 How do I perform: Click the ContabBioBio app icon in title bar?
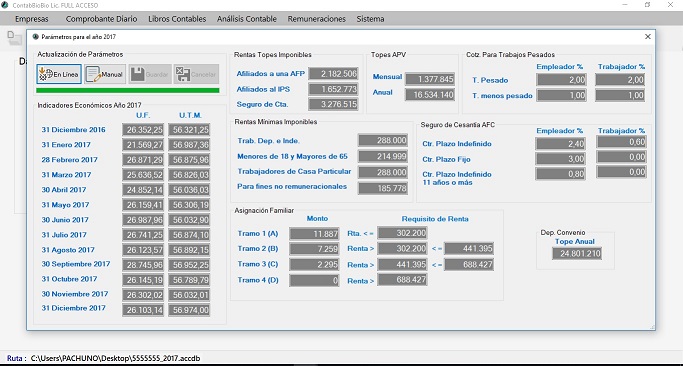pos(5,5)
